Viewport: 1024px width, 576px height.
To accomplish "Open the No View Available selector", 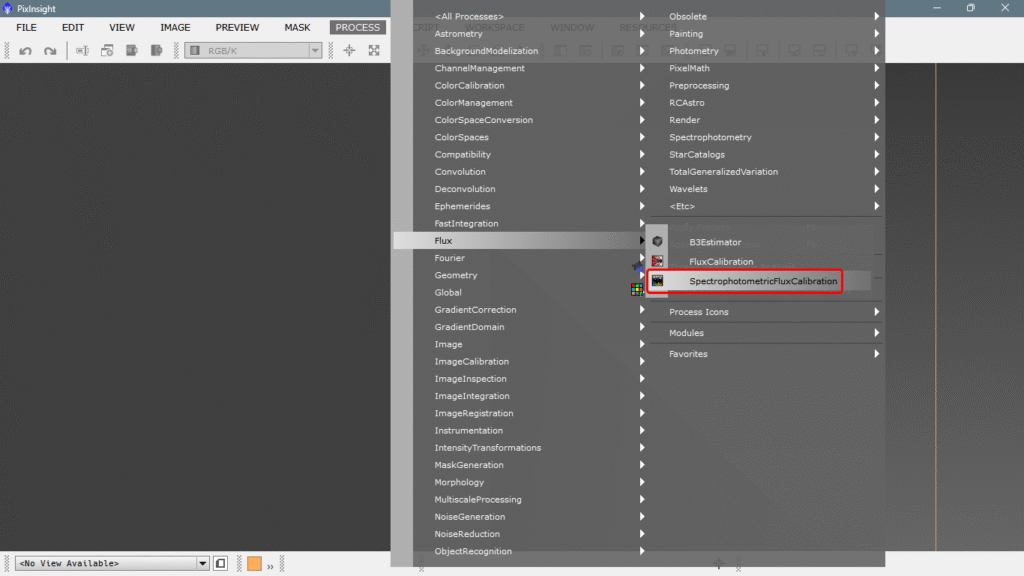I will point(112,563).
